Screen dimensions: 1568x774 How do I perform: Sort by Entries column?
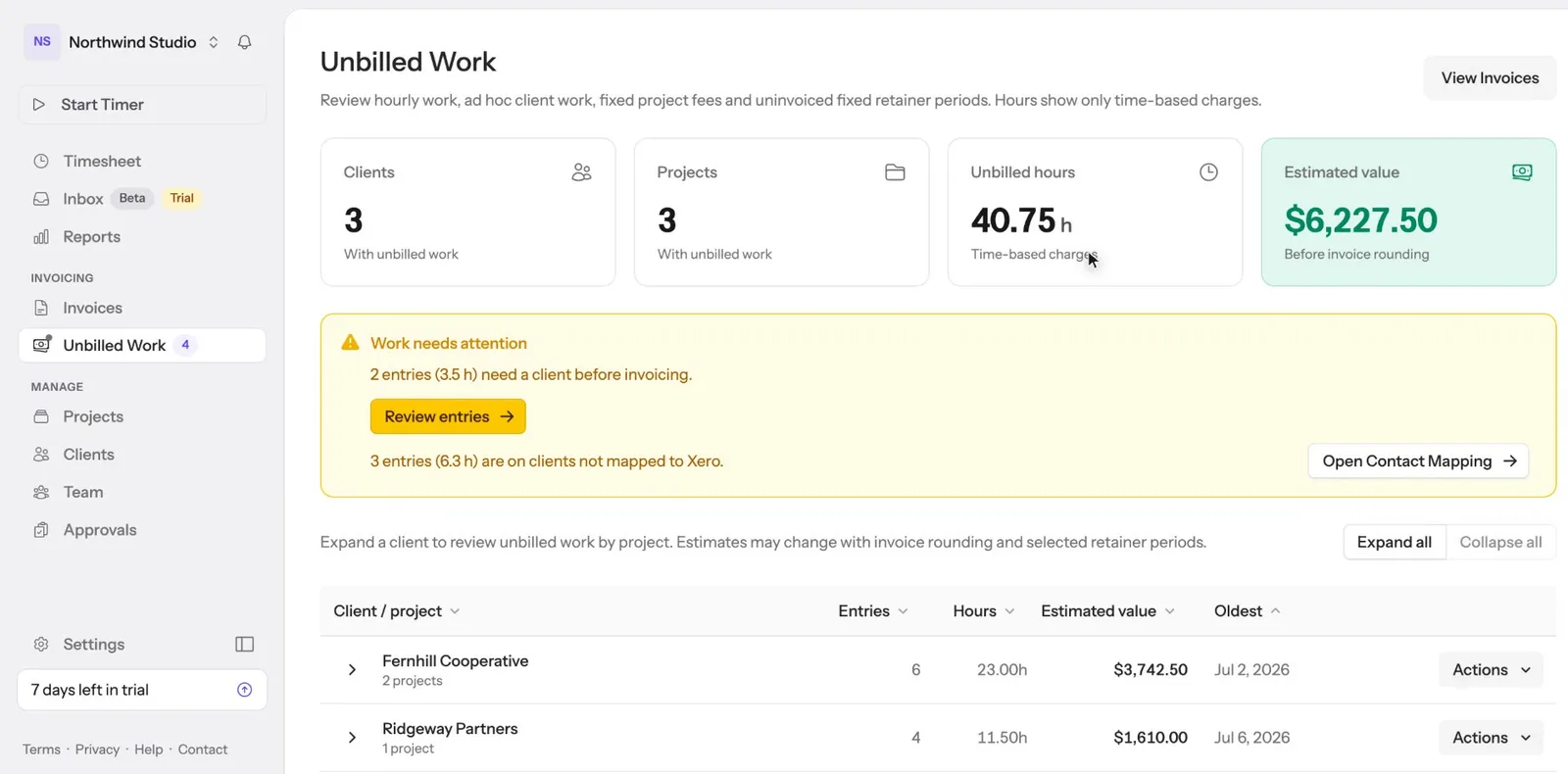(873, 611)
